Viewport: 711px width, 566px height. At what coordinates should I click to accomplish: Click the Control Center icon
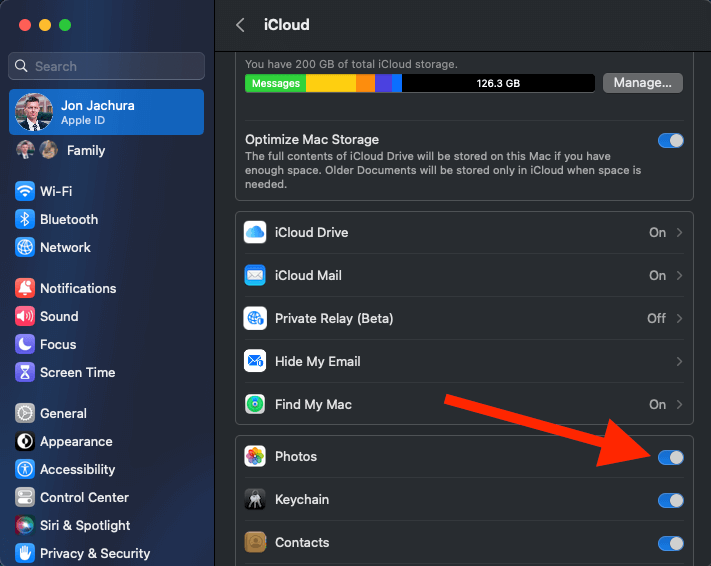pos(24,498)
